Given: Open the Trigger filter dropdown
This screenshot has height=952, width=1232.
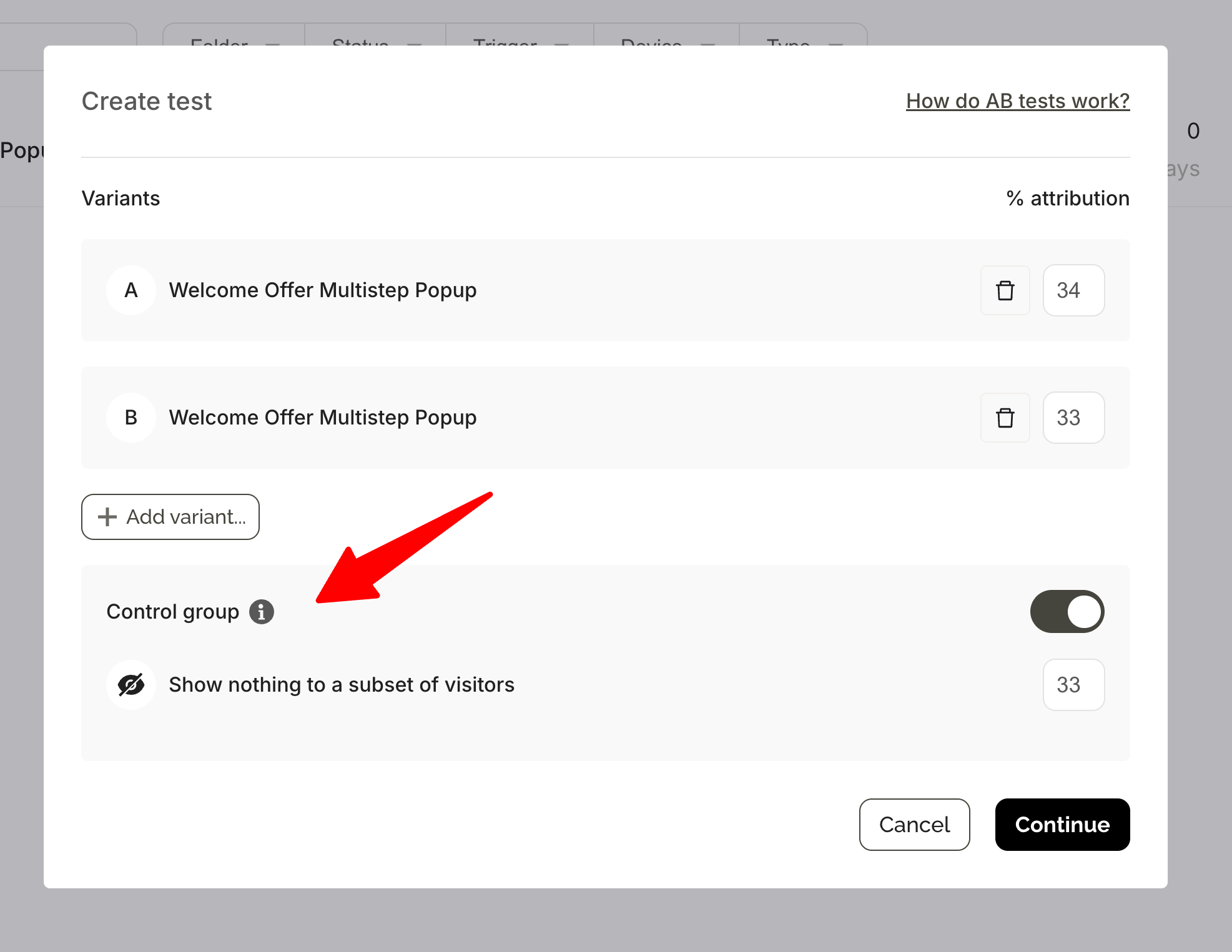Looking at the screenshot, I should 520,44.
